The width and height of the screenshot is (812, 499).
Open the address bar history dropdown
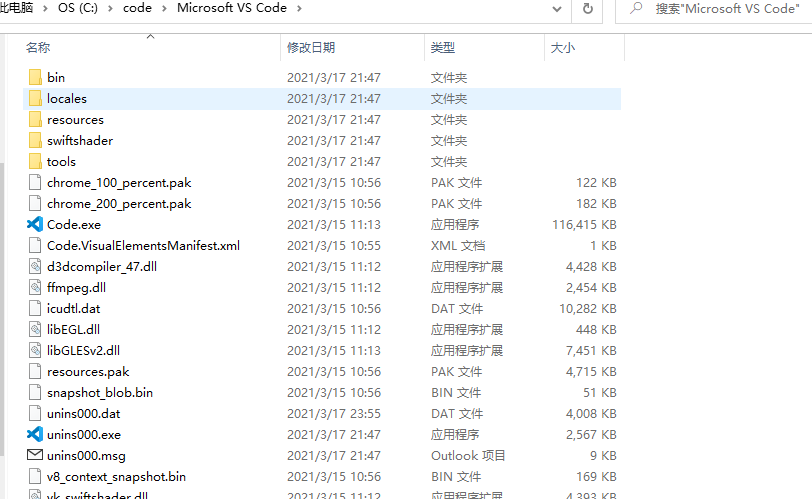pos(557,9)
